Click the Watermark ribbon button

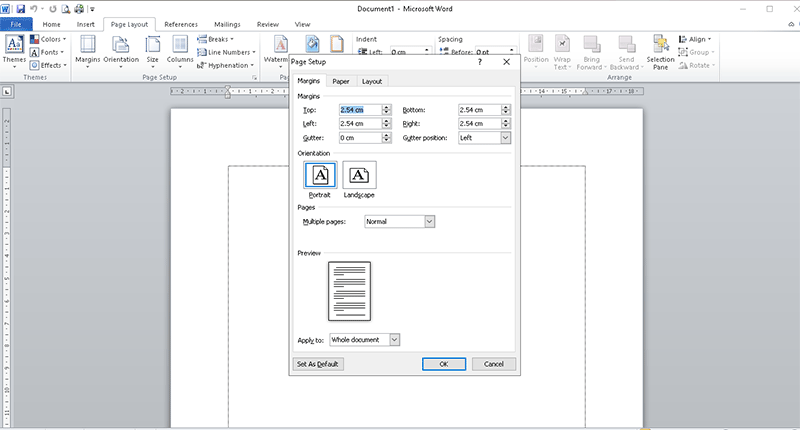[276, 52]
